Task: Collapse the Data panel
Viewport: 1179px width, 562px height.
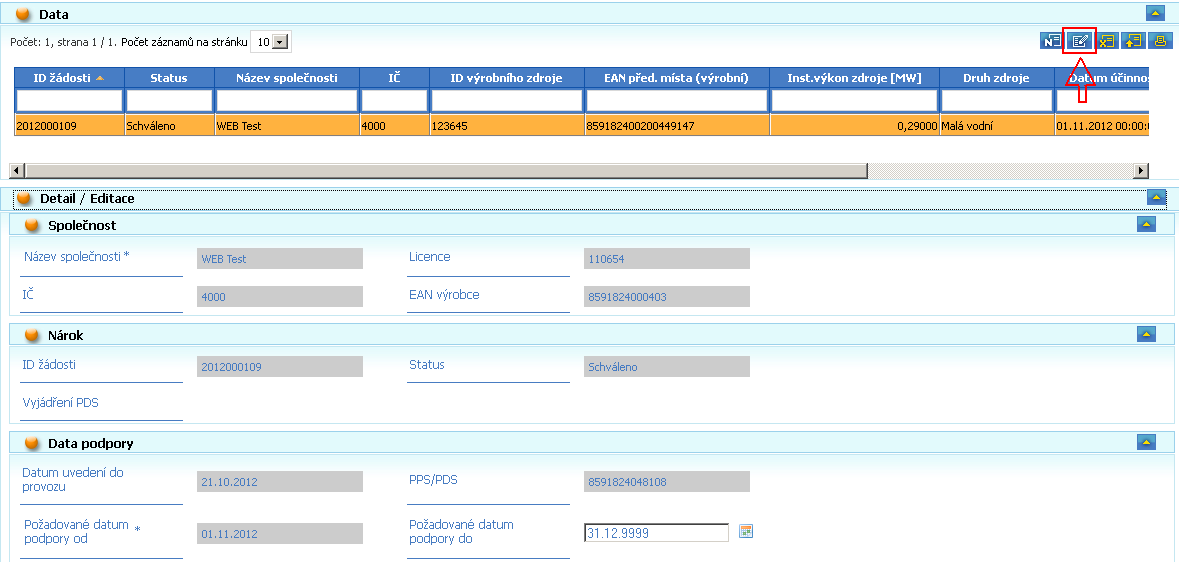Action: [x=1156, y=13]
